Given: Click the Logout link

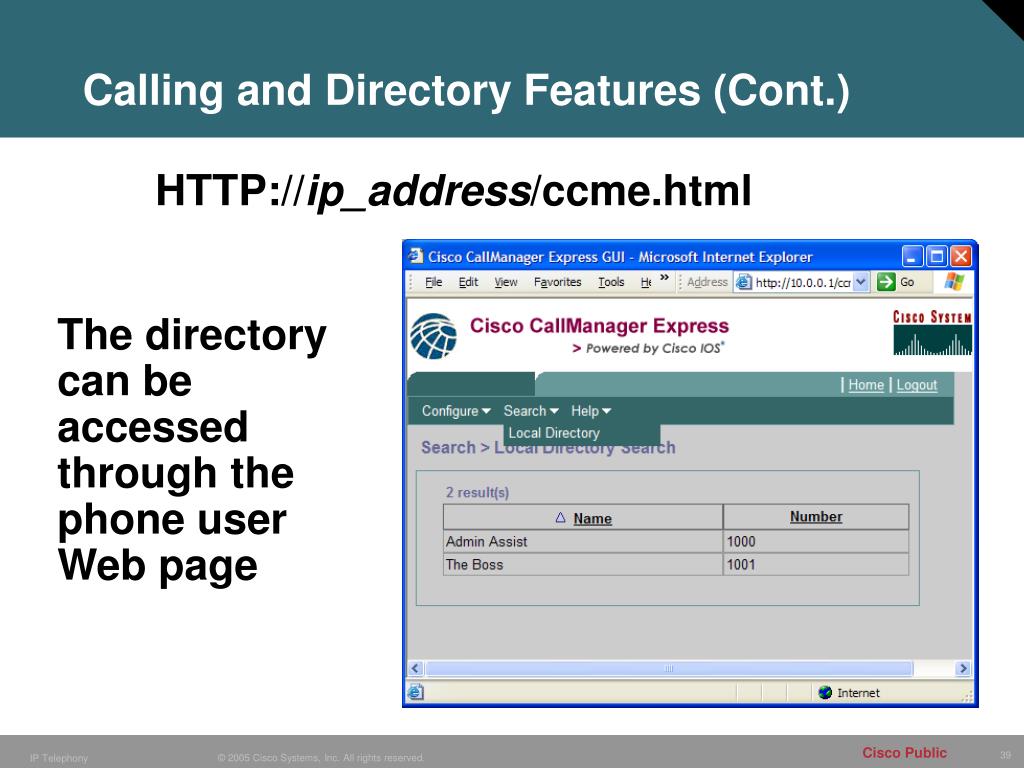Looking at the screenshot, I should (x=917, y=385).
